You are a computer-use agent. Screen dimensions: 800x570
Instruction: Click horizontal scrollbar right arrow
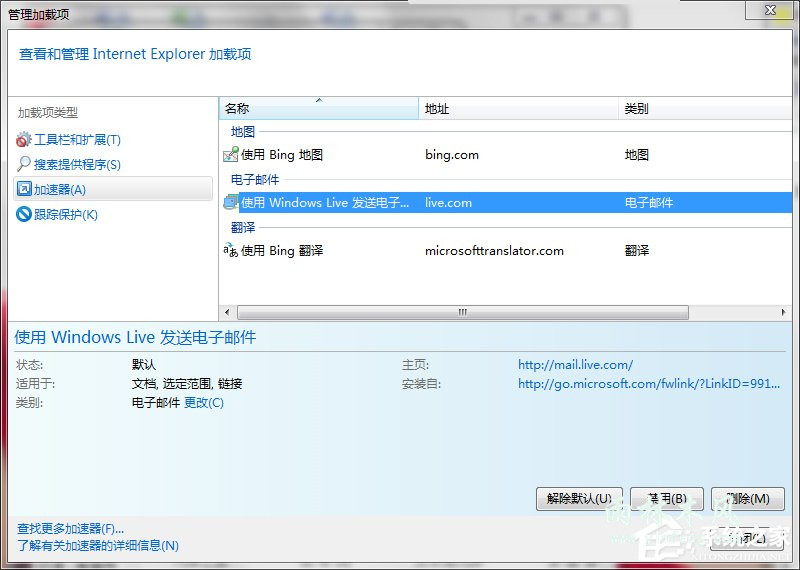(784, 312)
